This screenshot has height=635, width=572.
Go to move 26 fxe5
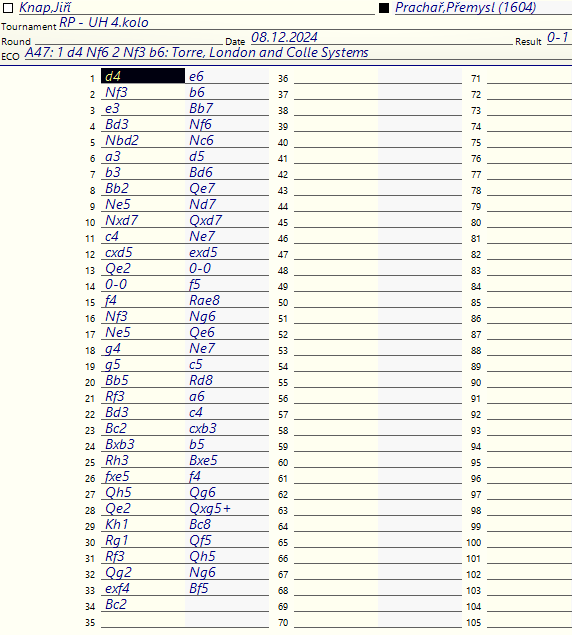(143, 476)
